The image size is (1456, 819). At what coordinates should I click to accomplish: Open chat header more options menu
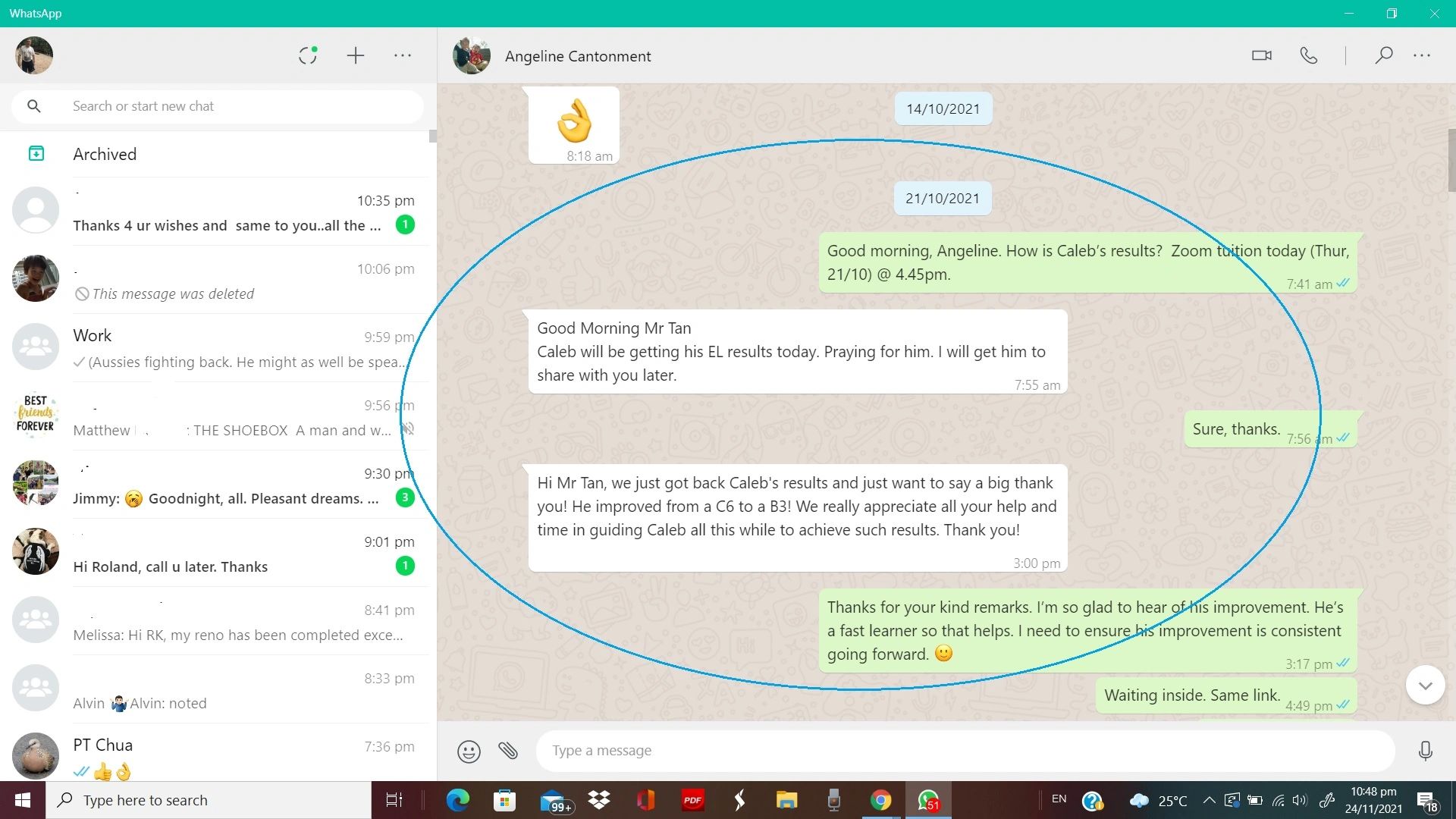point(1422,55)
